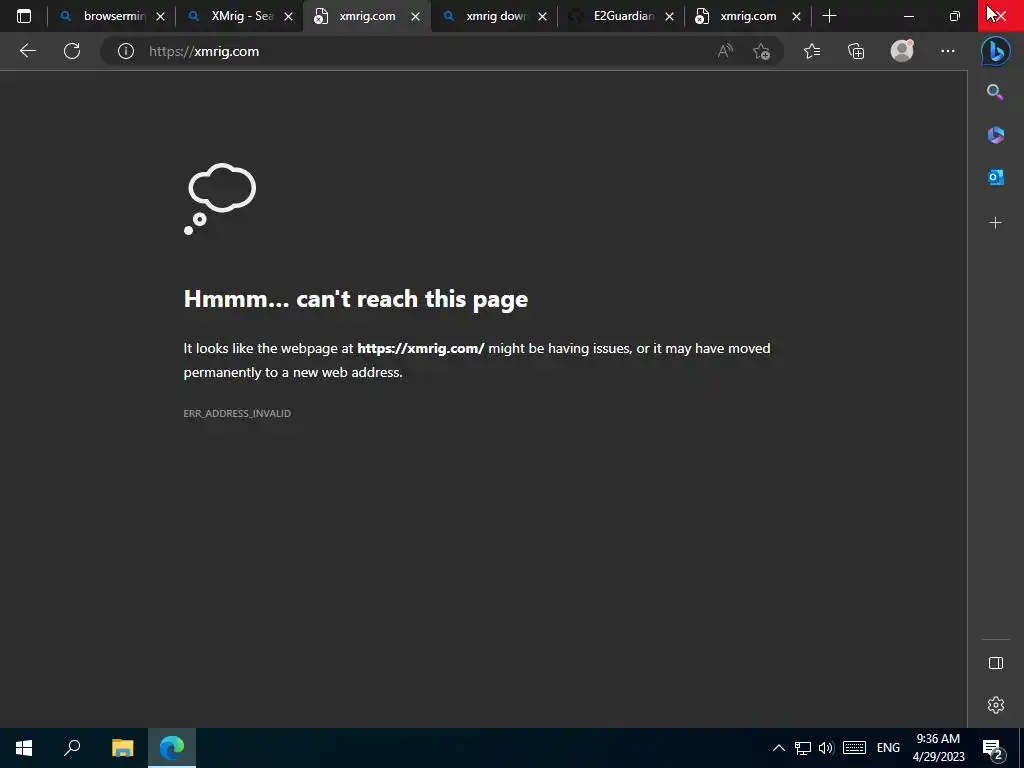
Task: Open the Favorites list
Action: 812,51
